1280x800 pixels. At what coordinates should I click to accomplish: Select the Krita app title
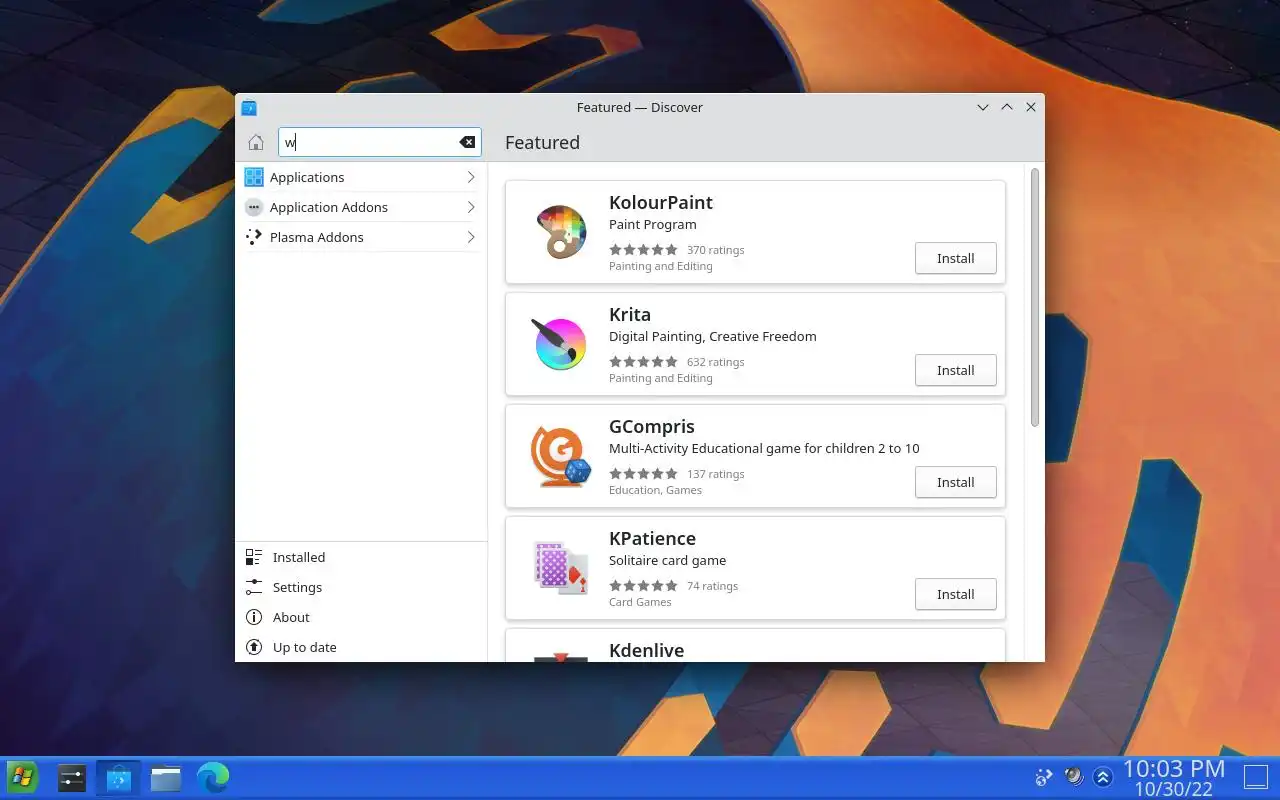(630, 314)
